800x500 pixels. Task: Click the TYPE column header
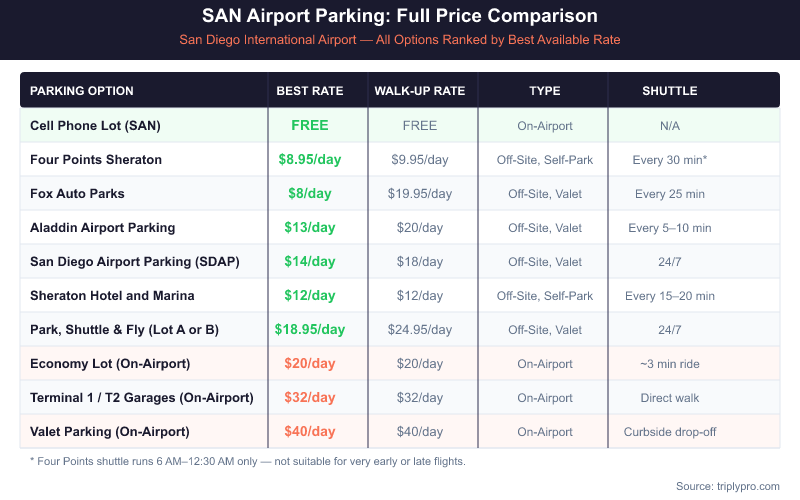click(x=545, y=91)
